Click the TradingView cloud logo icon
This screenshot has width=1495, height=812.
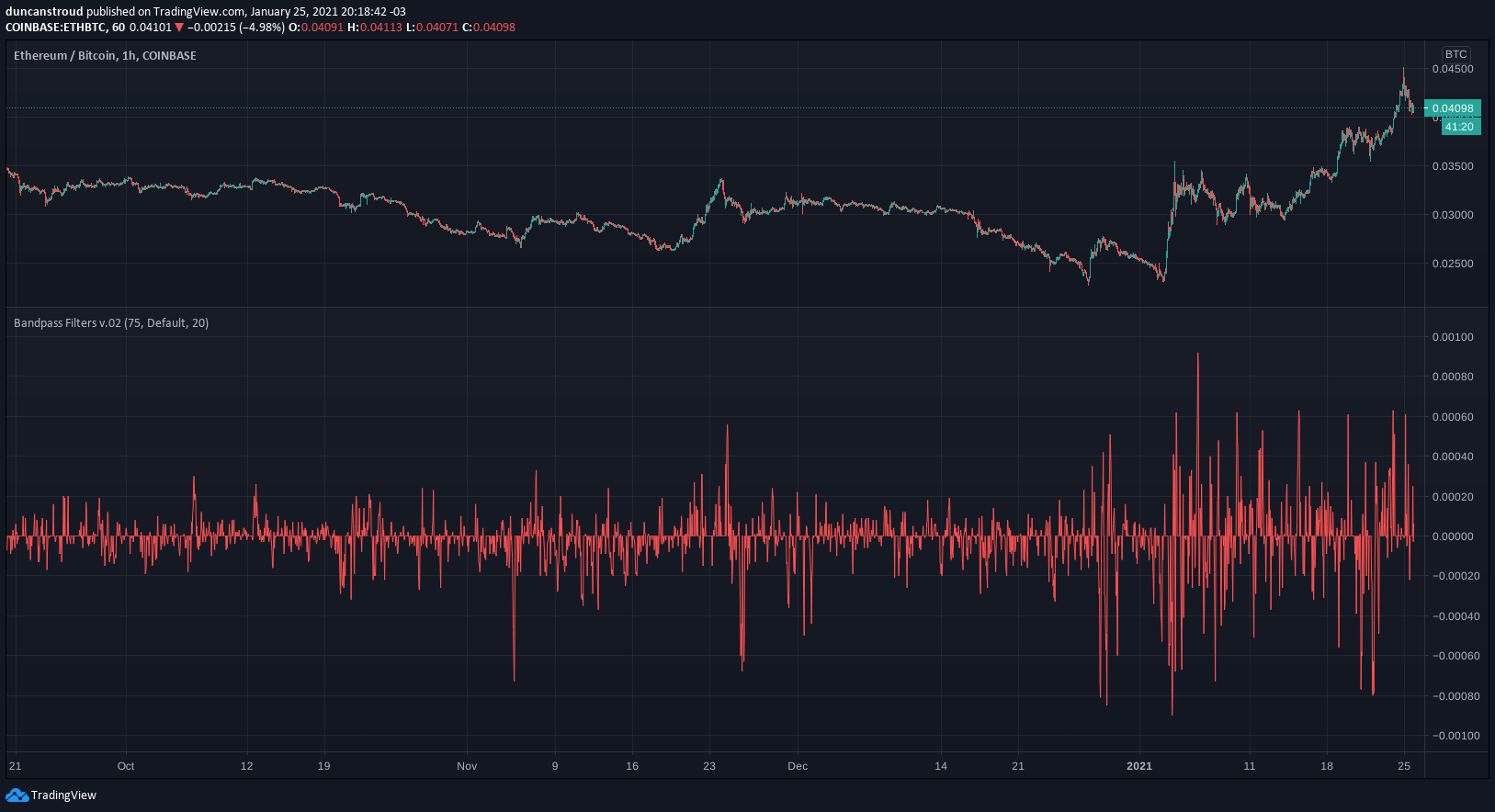pos(17,795)
